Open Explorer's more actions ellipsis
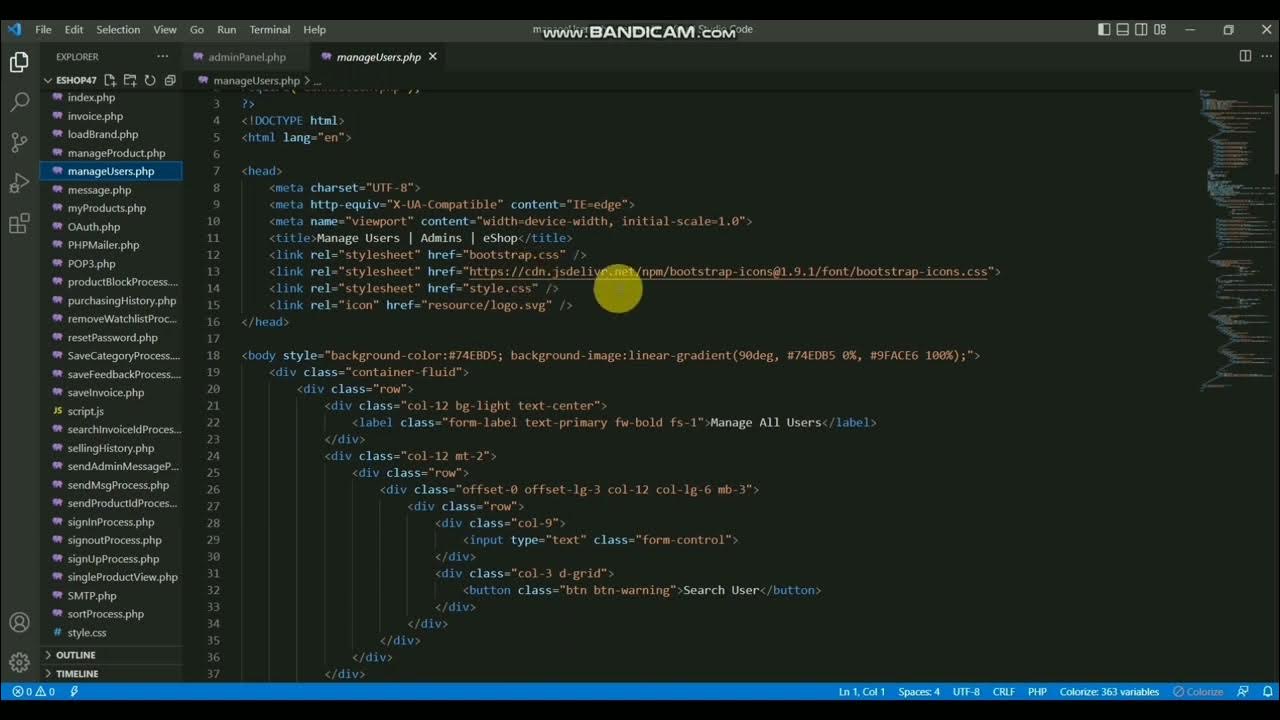Viewport: 1280px width, 720px height. (x=163, y=57)
